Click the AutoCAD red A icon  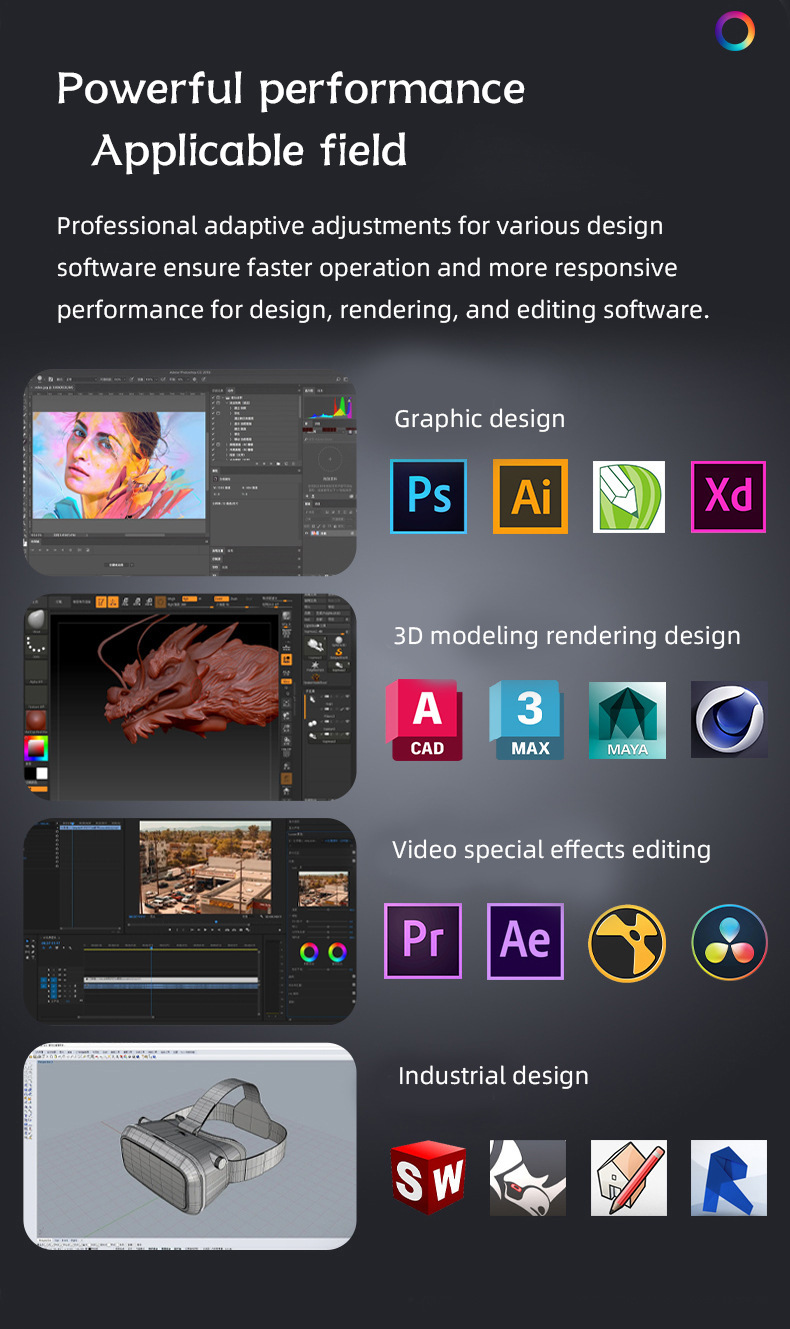[x=425, y=720]
